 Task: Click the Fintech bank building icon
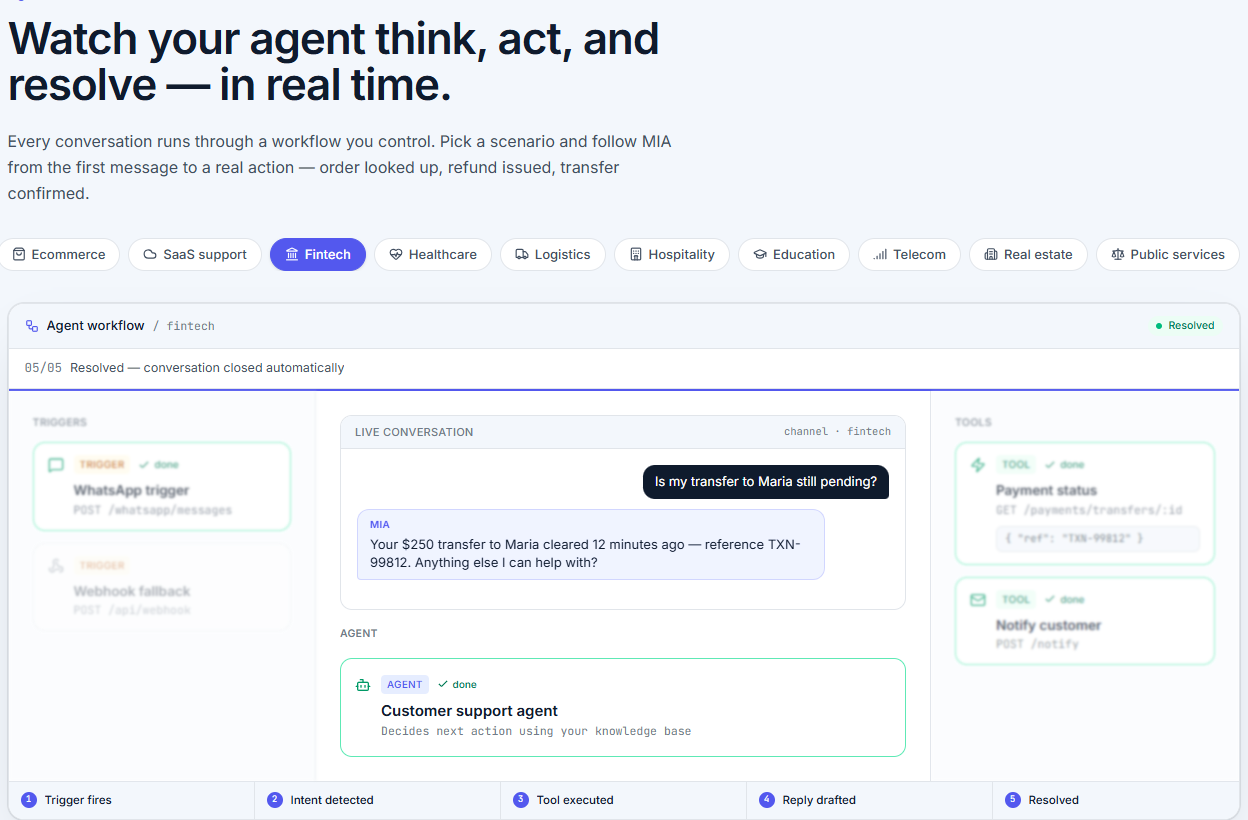(x=292, y=254)
